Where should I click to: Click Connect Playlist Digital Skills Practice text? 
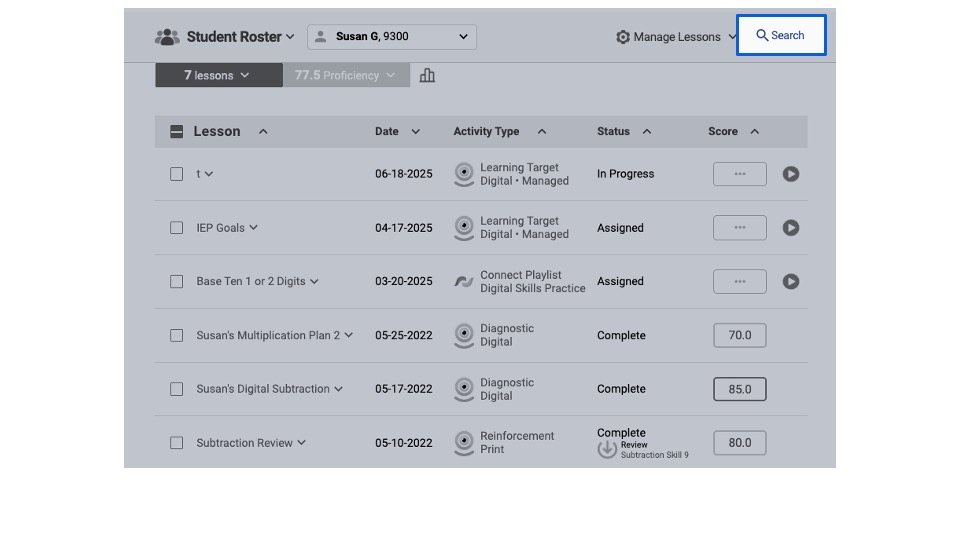tap(533, 282)
